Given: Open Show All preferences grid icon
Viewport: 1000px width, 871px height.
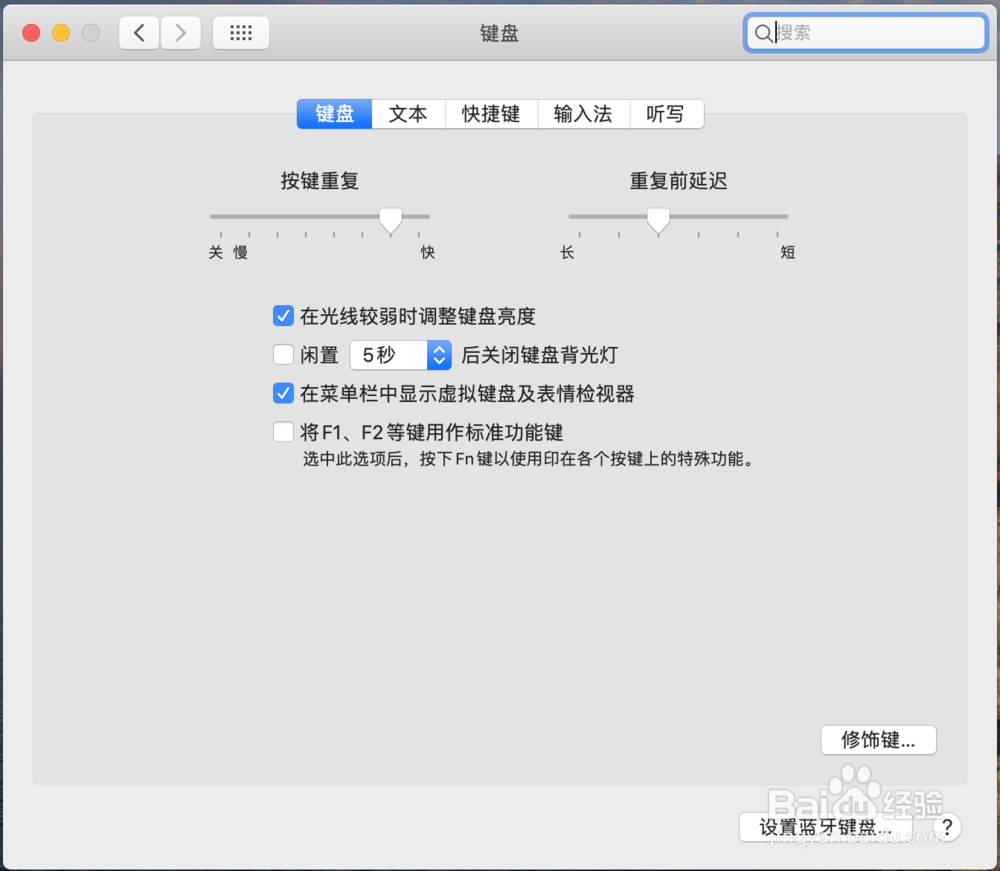Looking at the screenshot, I should (240, 32).
